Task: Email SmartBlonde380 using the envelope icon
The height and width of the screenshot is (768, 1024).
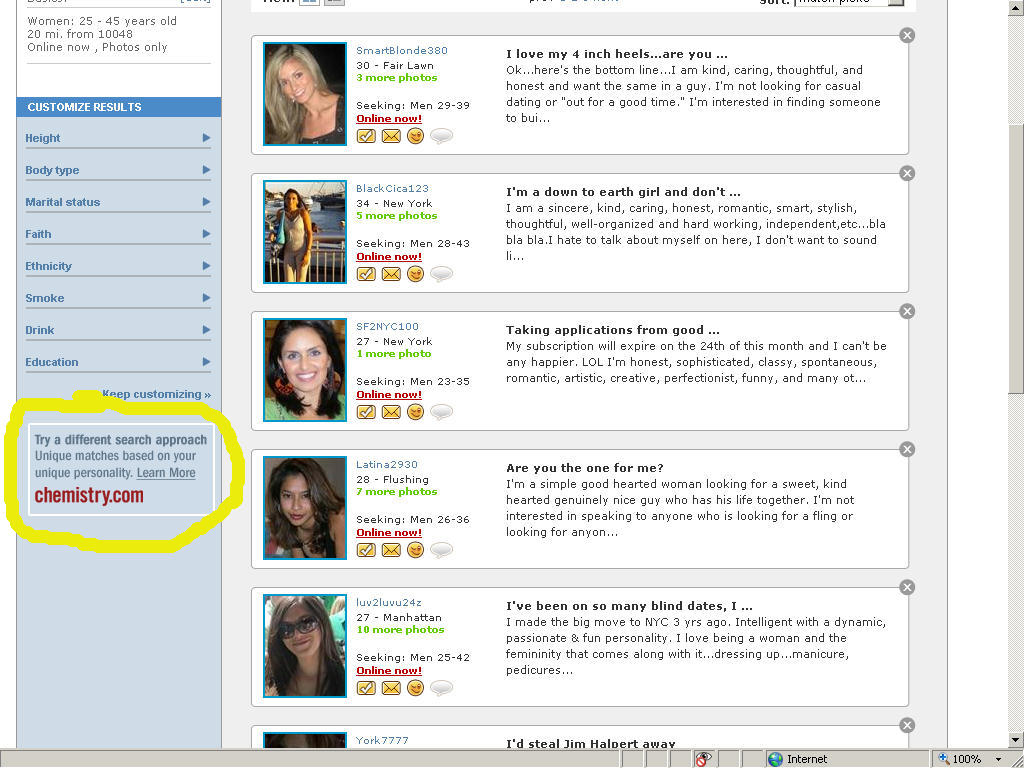Action: tap(391, 136)
